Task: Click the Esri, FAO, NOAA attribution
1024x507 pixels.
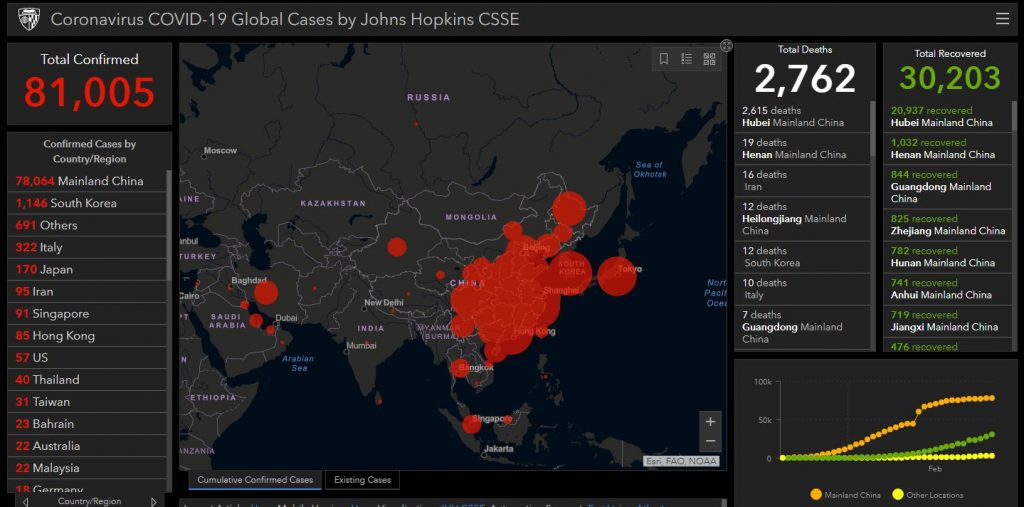Action: pos(682,461)
